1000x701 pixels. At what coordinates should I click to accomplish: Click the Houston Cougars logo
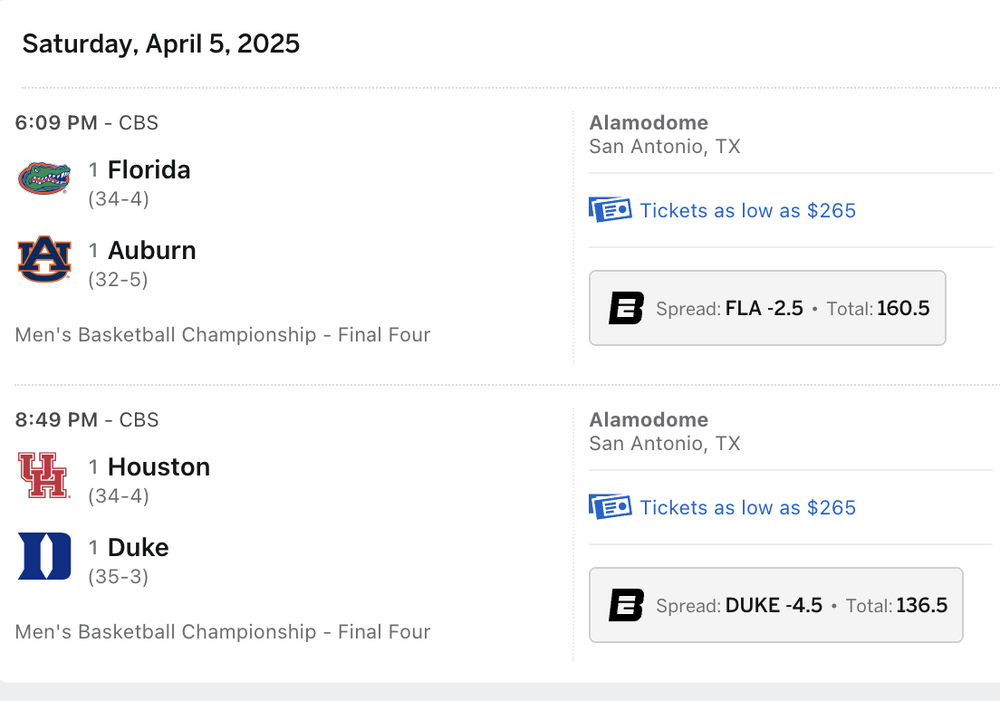[x=44, y=475]
